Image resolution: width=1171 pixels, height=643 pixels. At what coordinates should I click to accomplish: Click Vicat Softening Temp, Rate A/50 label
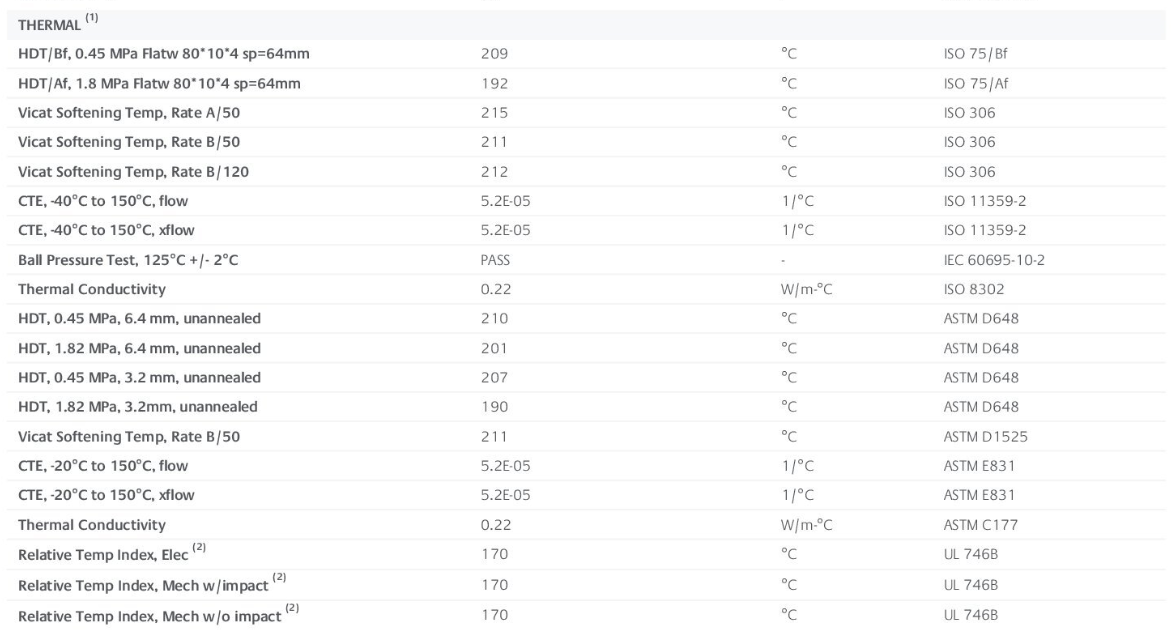coord(129,113)
